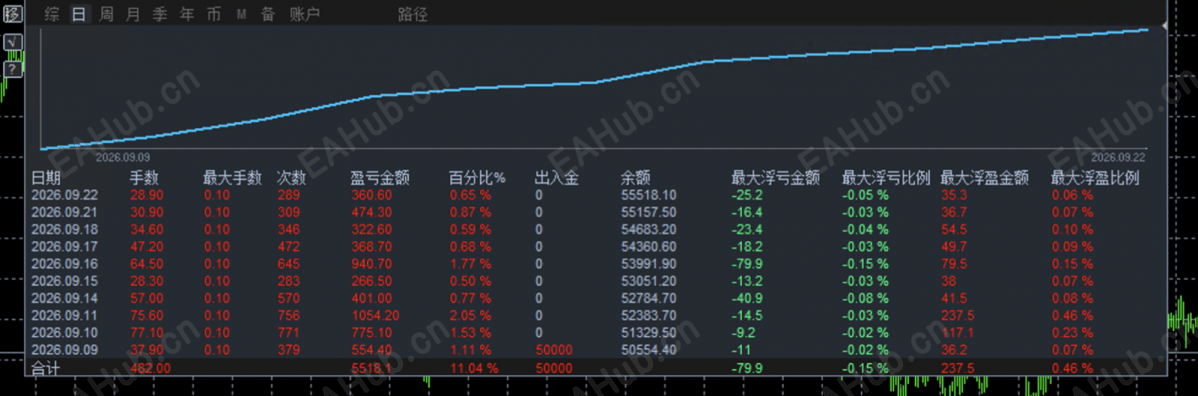Open the 币 currency tab
1198x396 pixels.
(213, 14)
